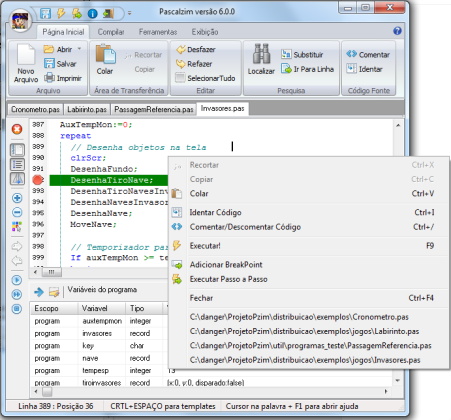This screenshot has height=420, width=451.
Task: Click the Escopo column header
Action: [x=54, y=308]
